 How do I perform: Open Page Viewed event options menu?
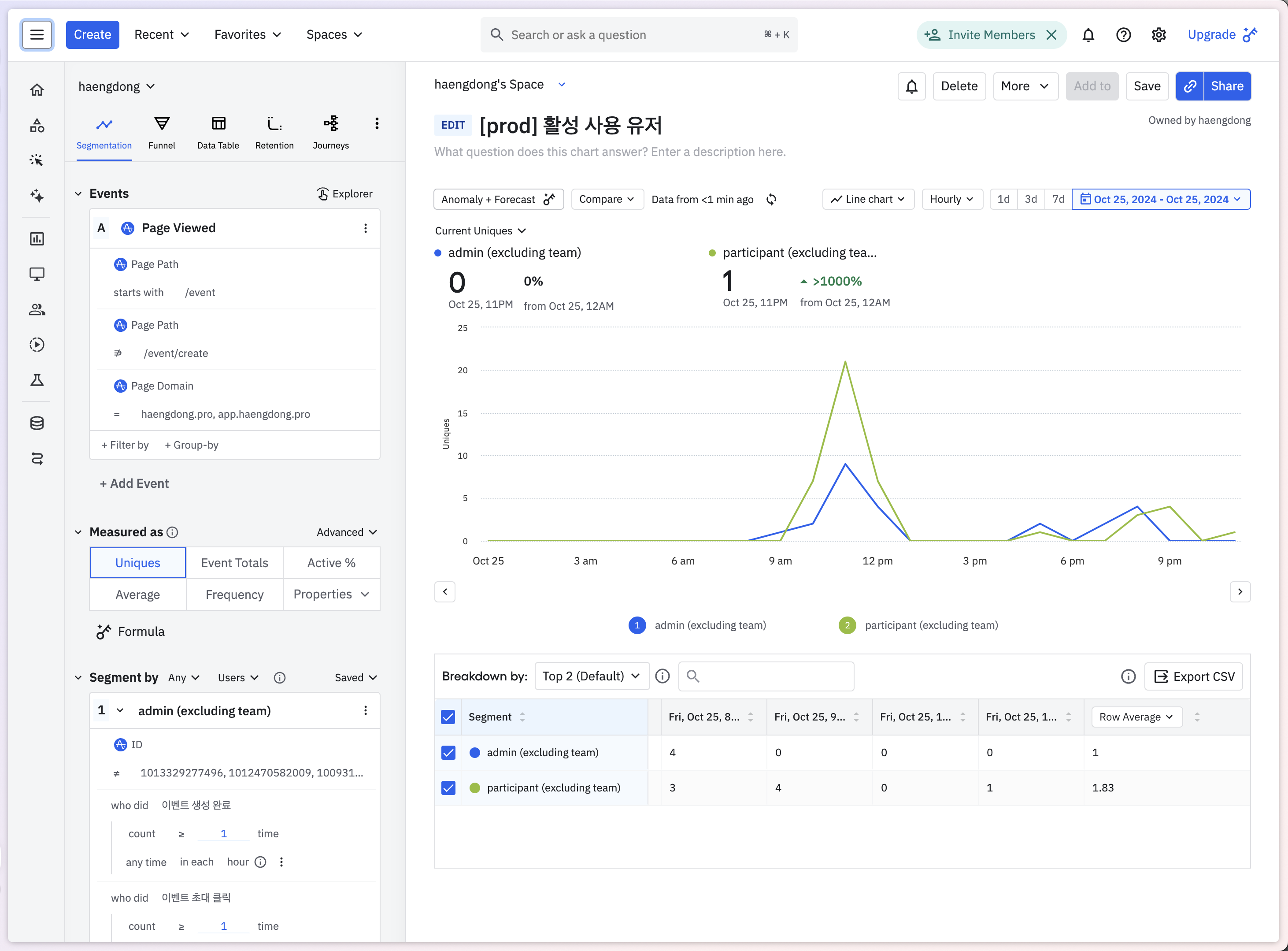click(365, 229)
